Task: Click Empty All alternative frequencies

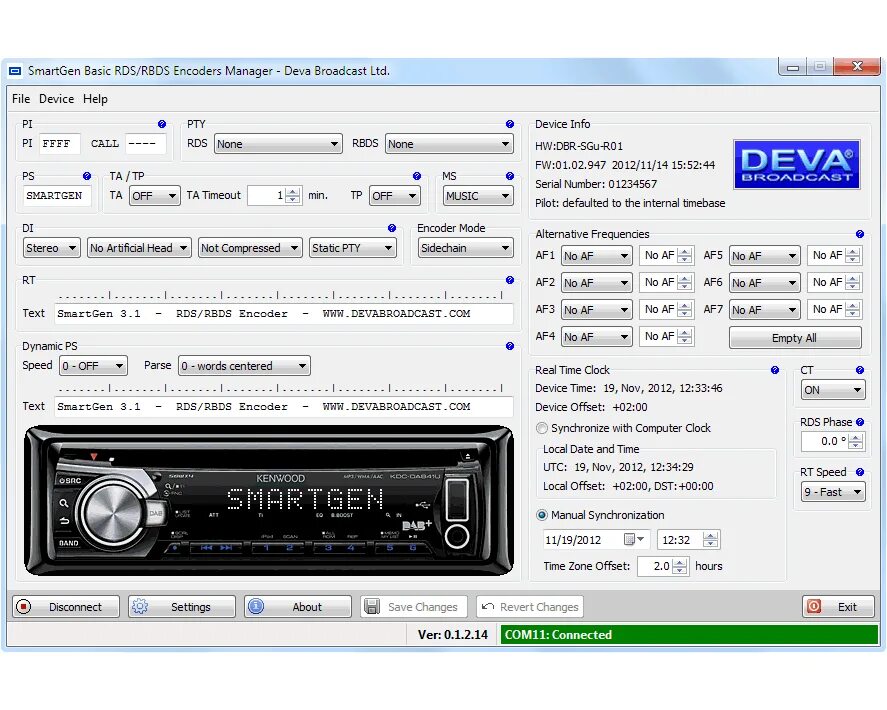Action: point(795,338)
